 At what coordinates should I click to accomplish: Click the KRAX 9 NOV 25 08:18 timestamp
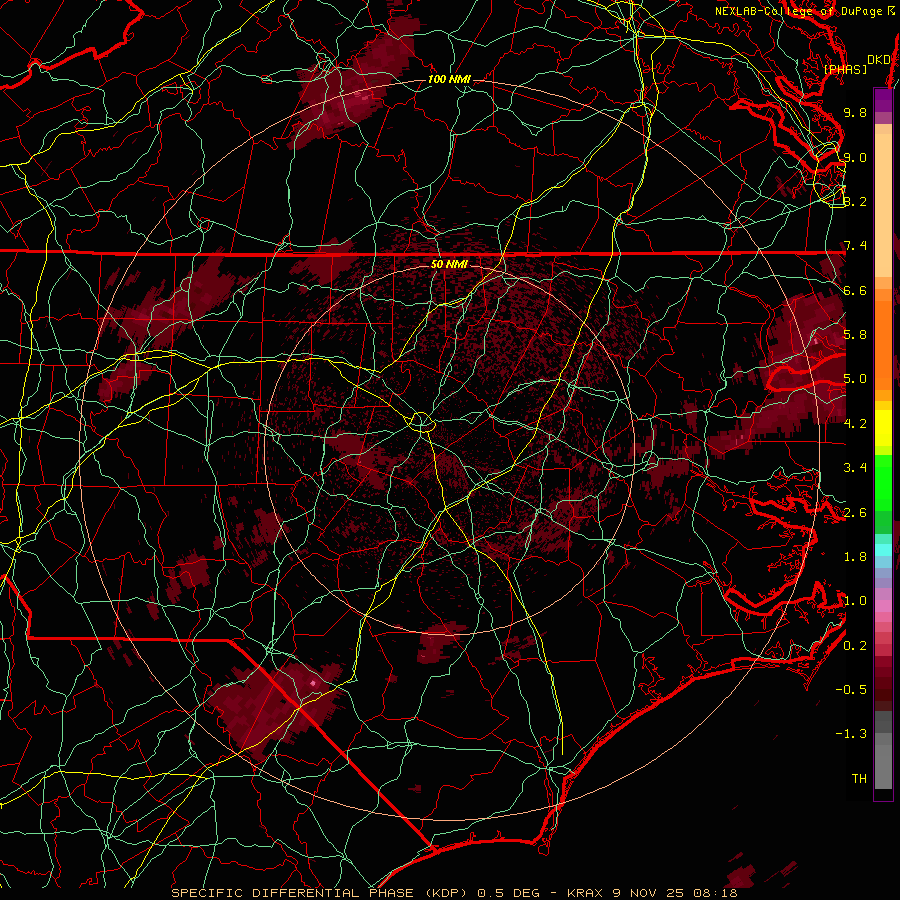(652, 893)
